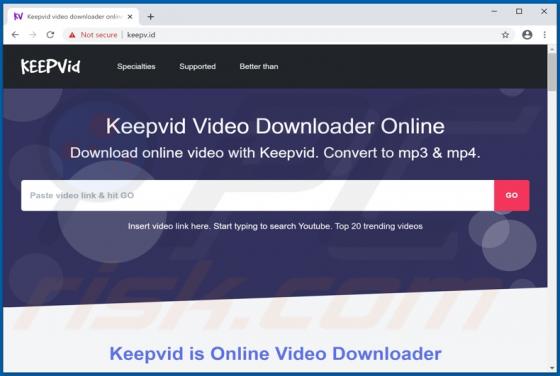Maximize the Chrome window
This screenshot has width=560, height=376.
coord(519,11)
